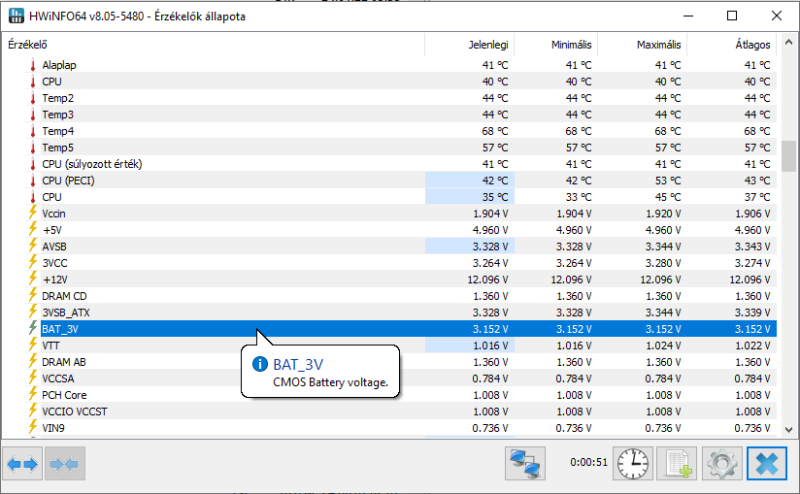Open the network remote monitoring icon
This screenshot has width=800, height=494.
(525, 463)
